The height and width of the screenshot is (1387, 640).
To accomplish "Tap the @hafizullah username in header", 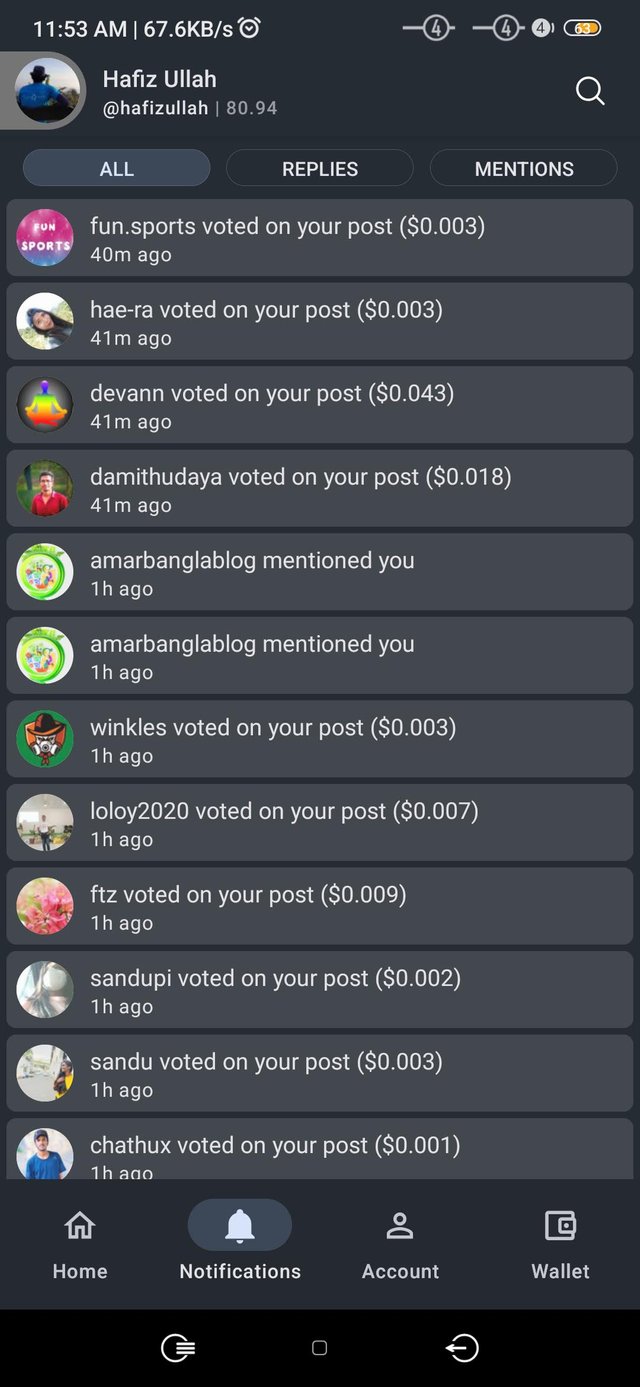I will [155, 108].
